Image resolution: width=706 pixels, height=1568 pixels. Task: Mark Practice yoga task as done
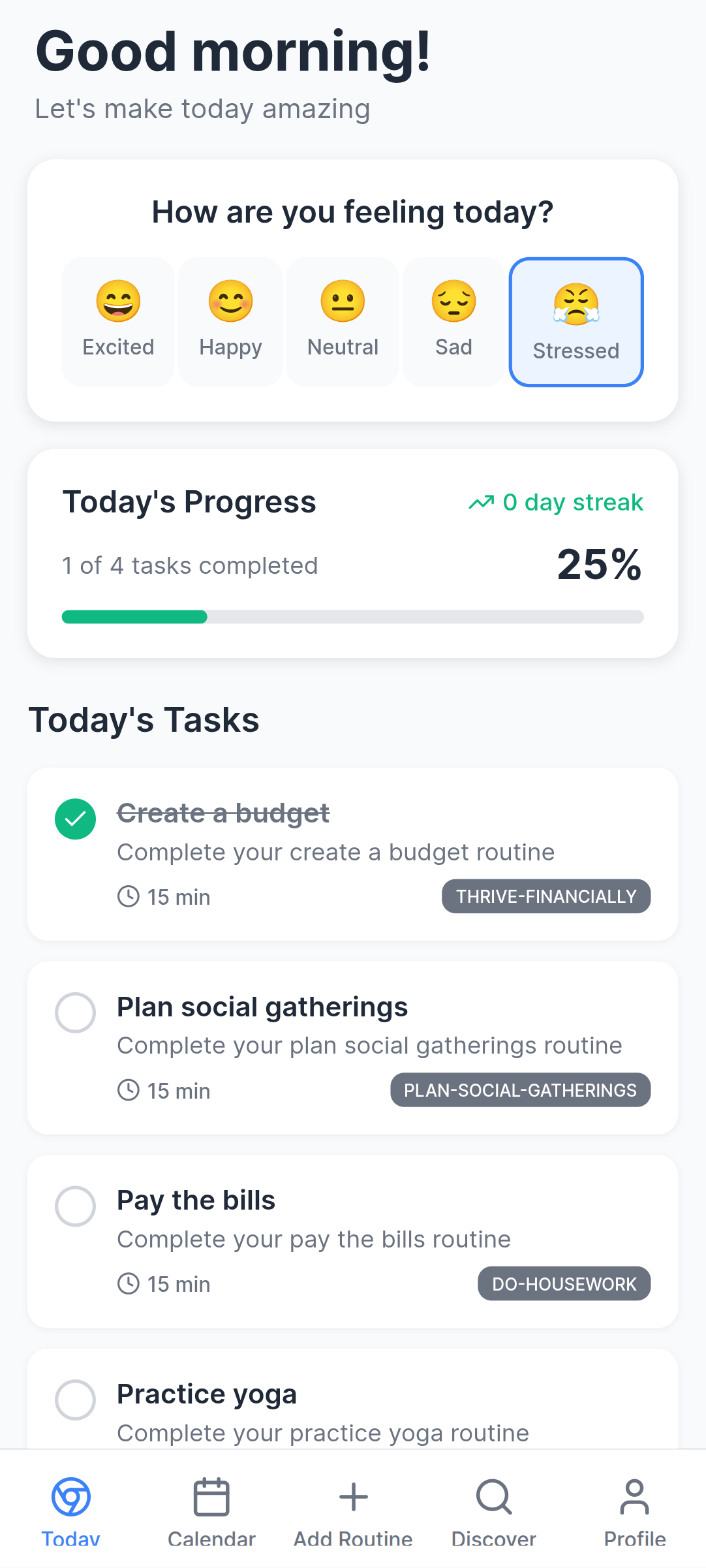click(x=76, y=1400)
